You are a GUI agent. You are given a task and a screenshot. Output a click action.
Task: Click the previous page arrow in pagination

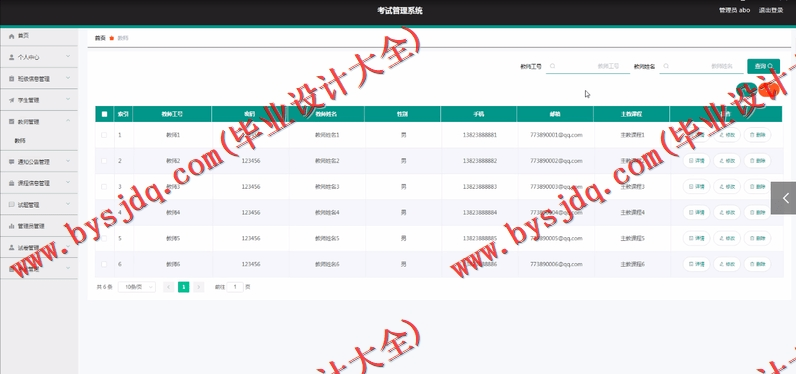point(169,287)
